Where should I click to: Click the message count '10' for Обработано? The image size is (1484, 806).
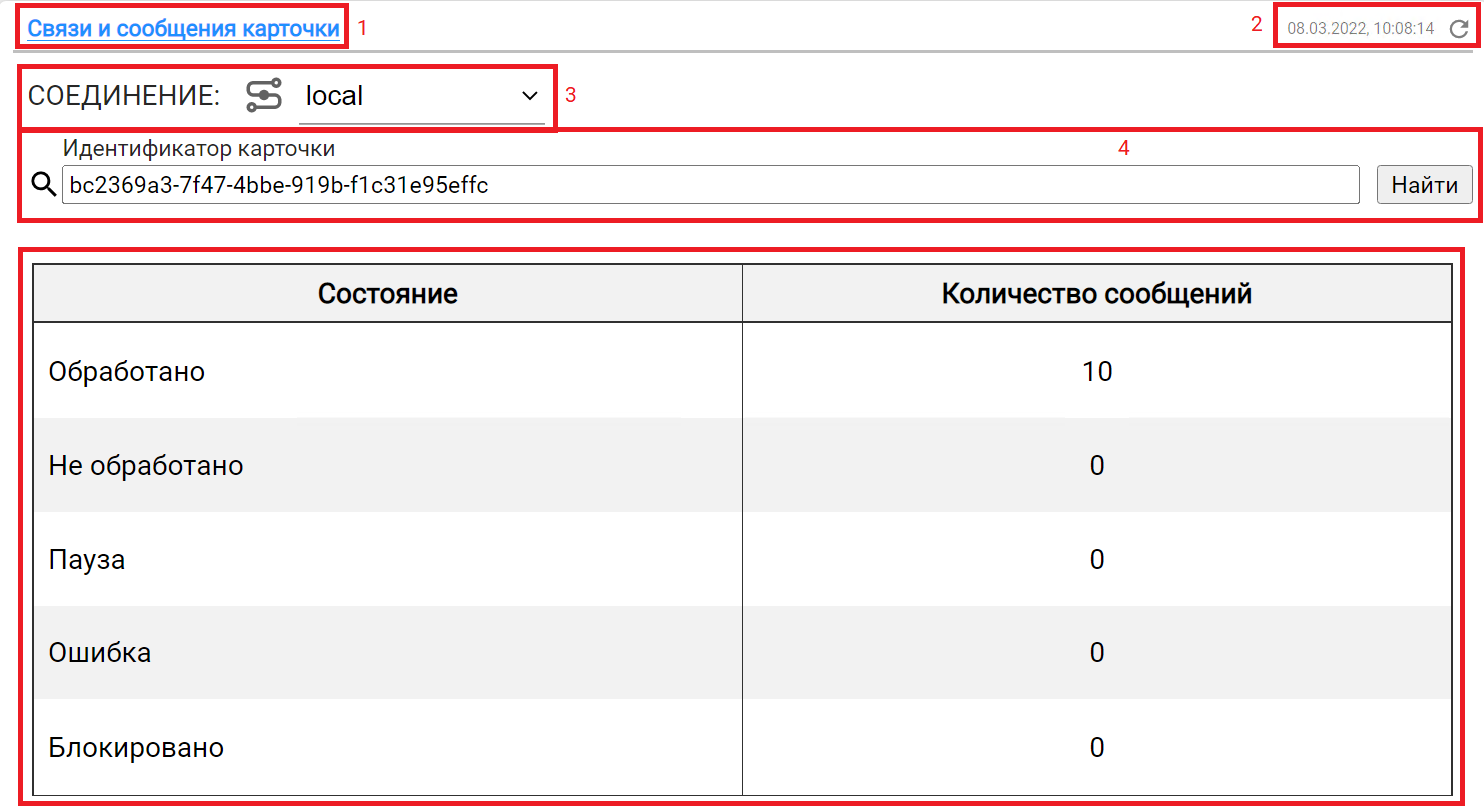[x=1097, y=370]
